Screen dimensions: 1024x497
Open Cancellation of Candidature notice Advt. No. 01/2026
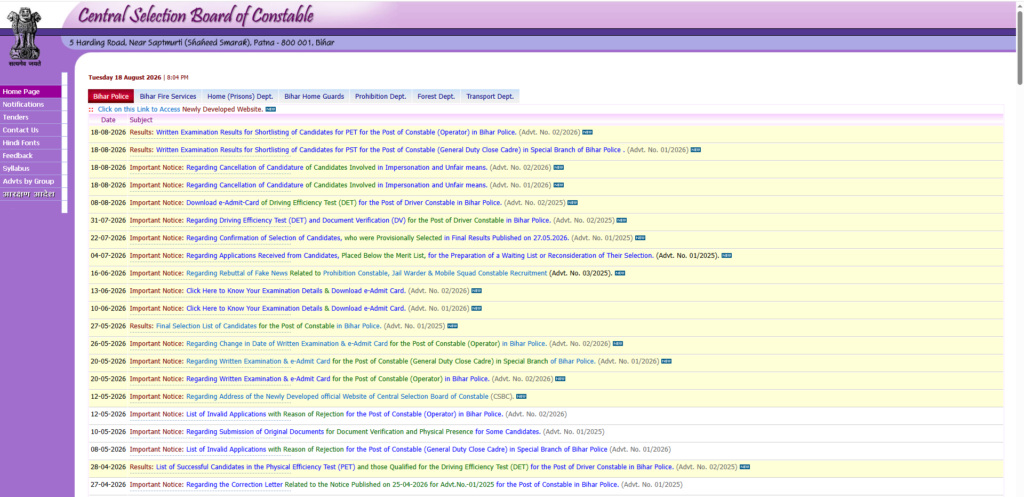click(336, 185)
